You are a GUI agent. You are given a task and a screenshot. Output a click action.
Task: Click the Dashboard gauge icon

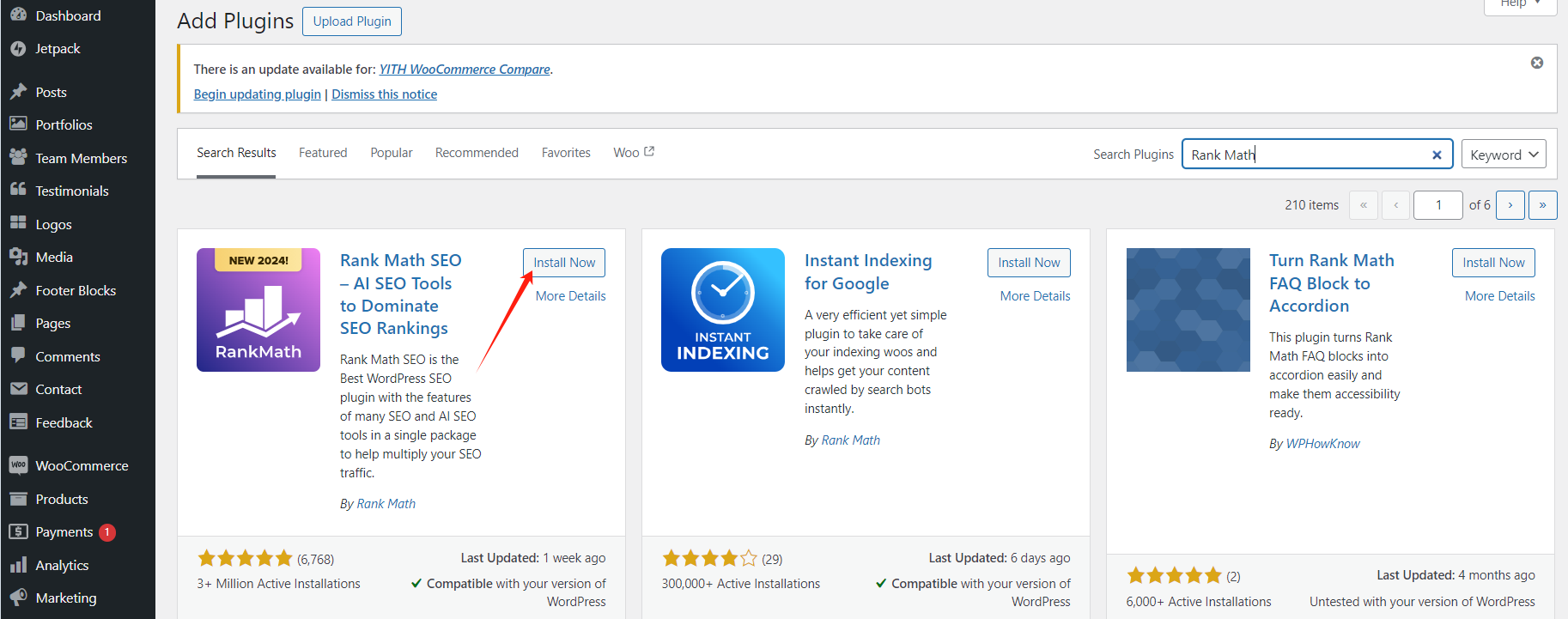pos(18,15)
